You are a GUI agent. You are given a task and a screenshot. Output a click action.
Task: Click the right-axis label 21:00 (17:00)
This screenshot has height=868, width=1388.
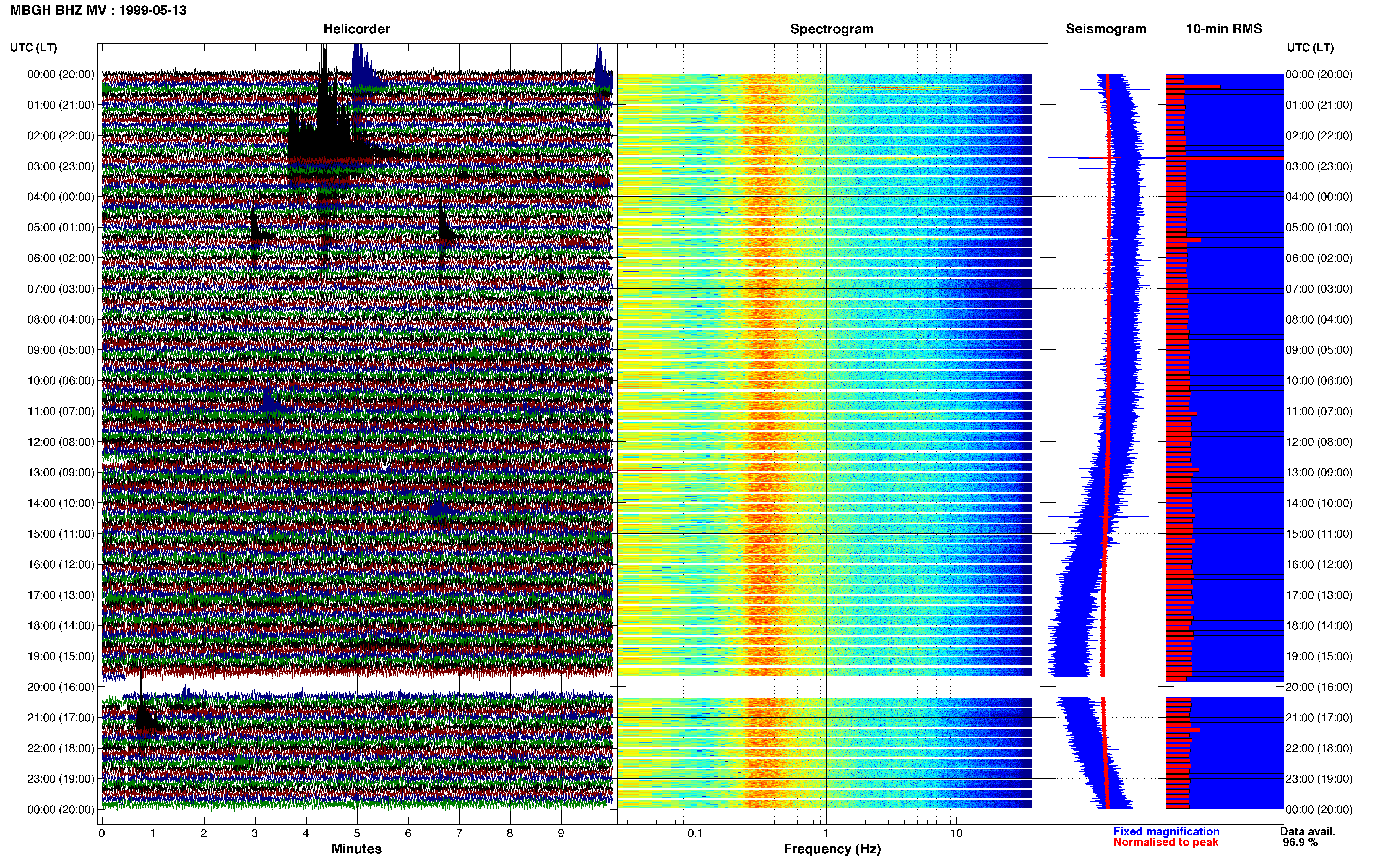pos(1319,718)
